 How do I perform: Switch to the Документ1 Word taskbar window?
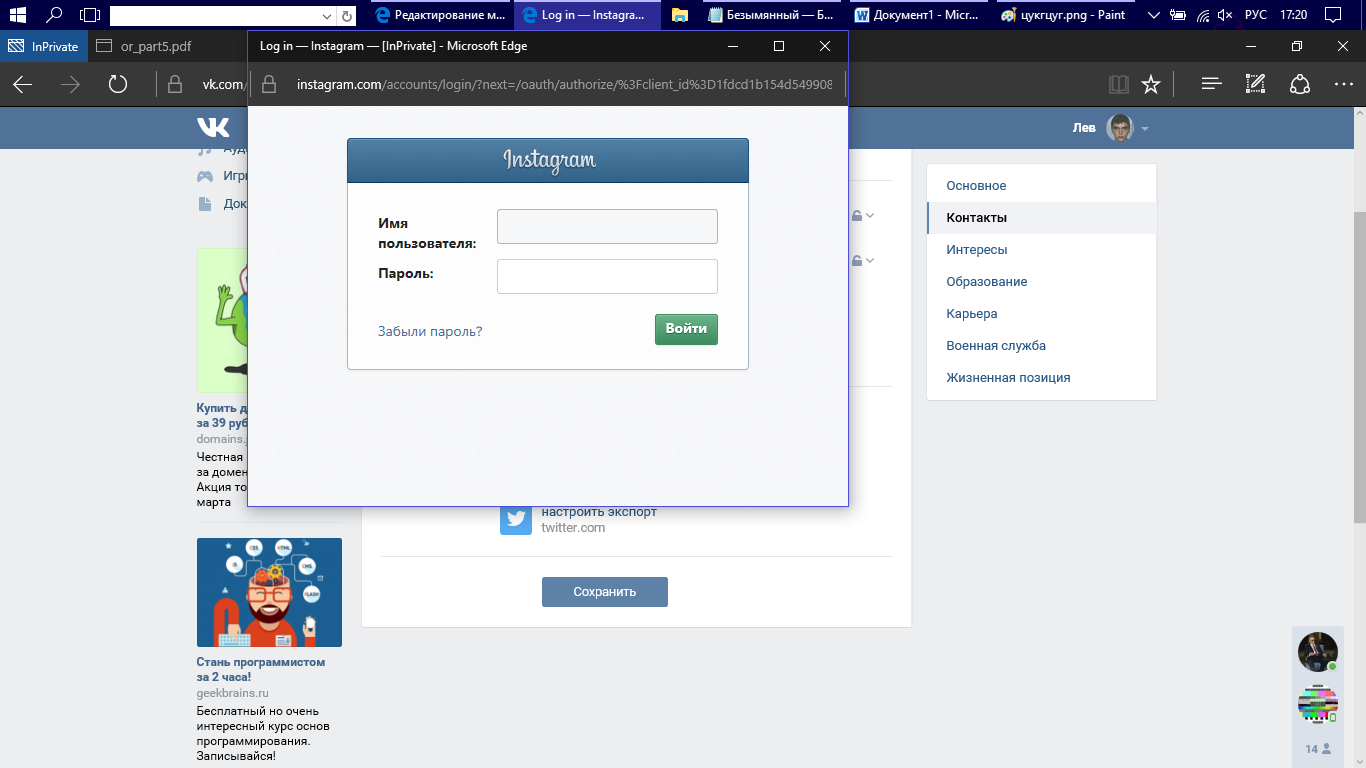click(918, 15)
